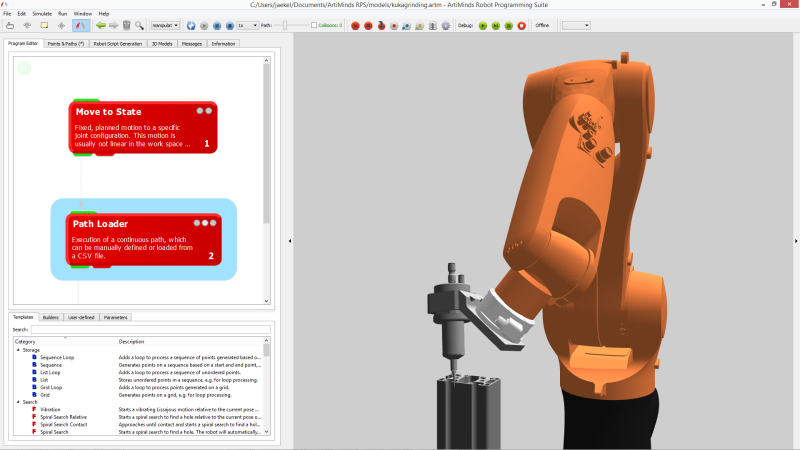Viewport: 800px width, 450px height.
Task: Collapse the Storage category tree
Action: tap(18, 349)
